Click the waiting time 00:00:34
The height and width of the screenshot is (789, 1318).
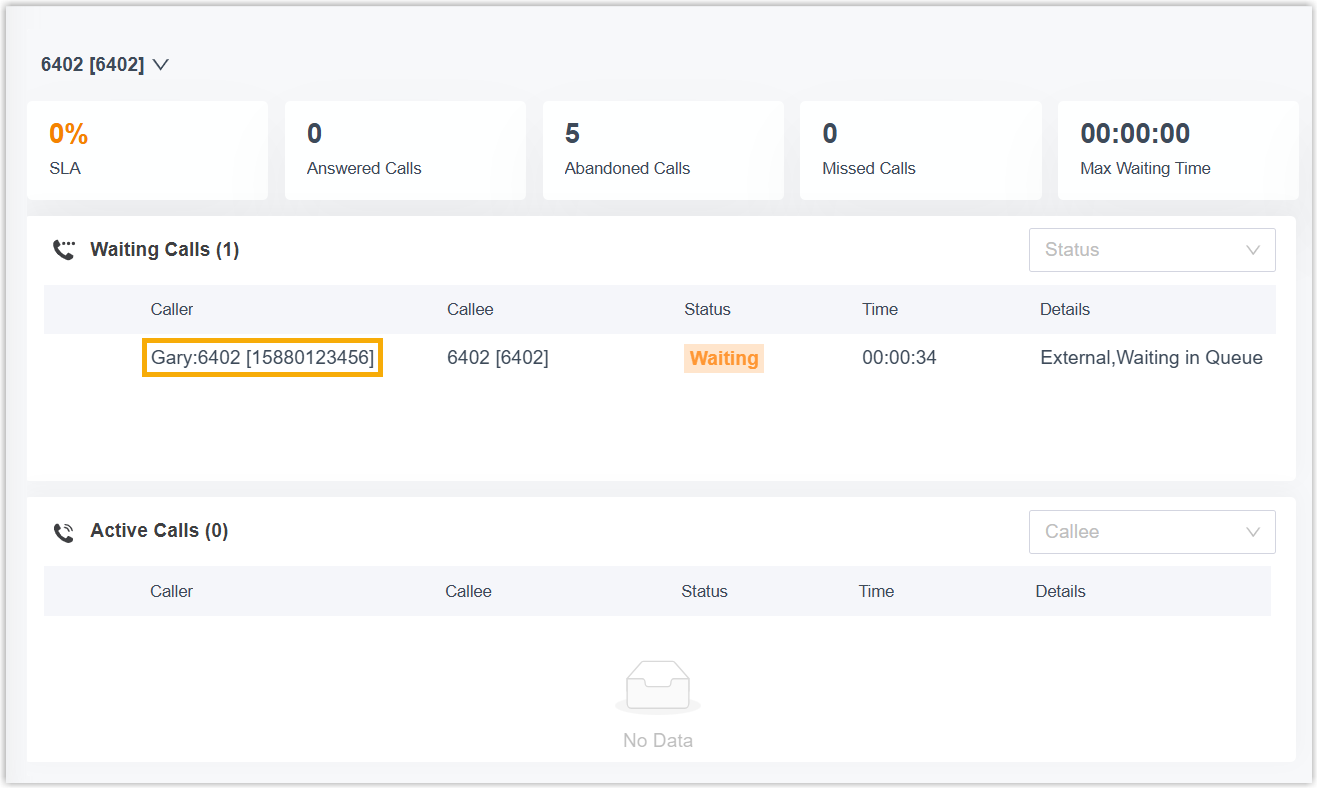pyautogui.click(x=899, y=358)
